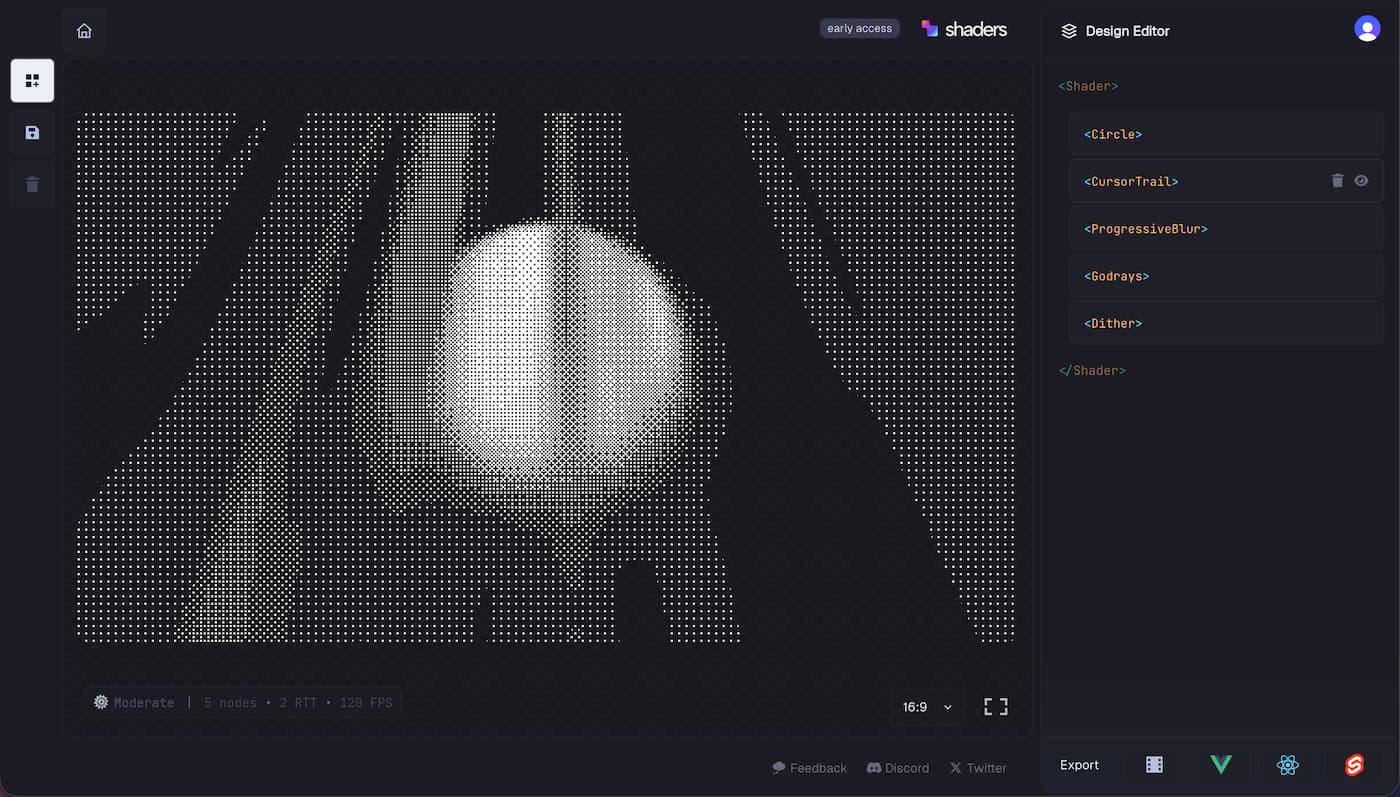Open the 16:9 aspect ratio dropdown
Viewport: 1400px width, 797px height.
(927, 707)
